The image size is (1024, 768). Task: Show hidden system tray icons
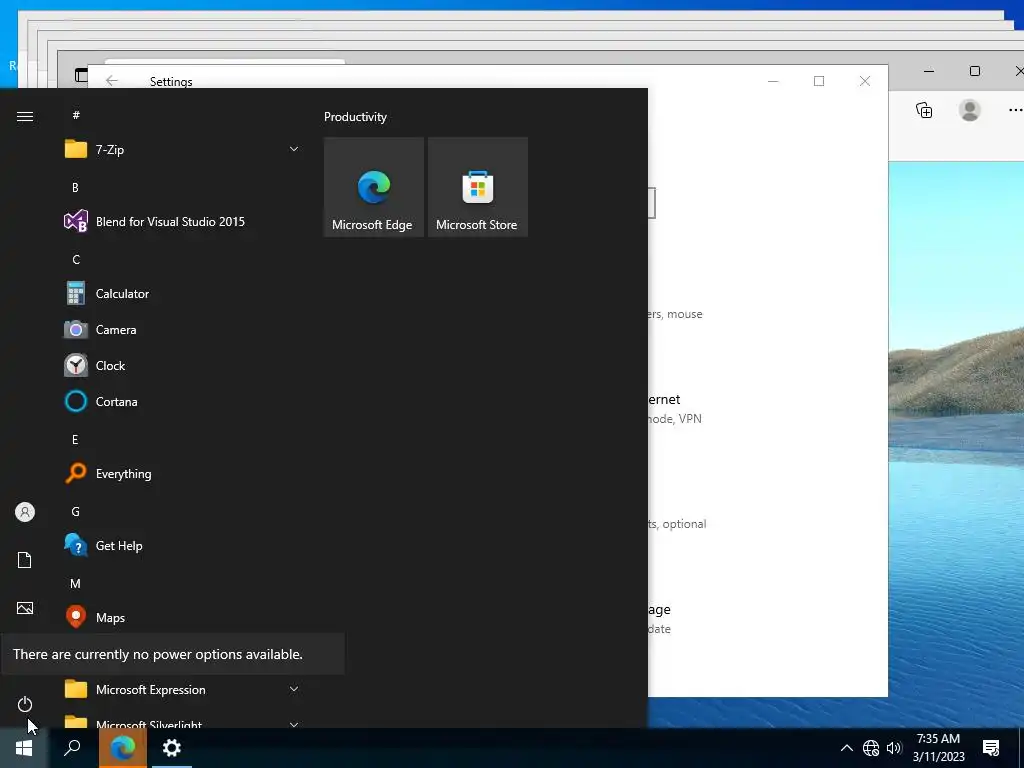point(846,748)
